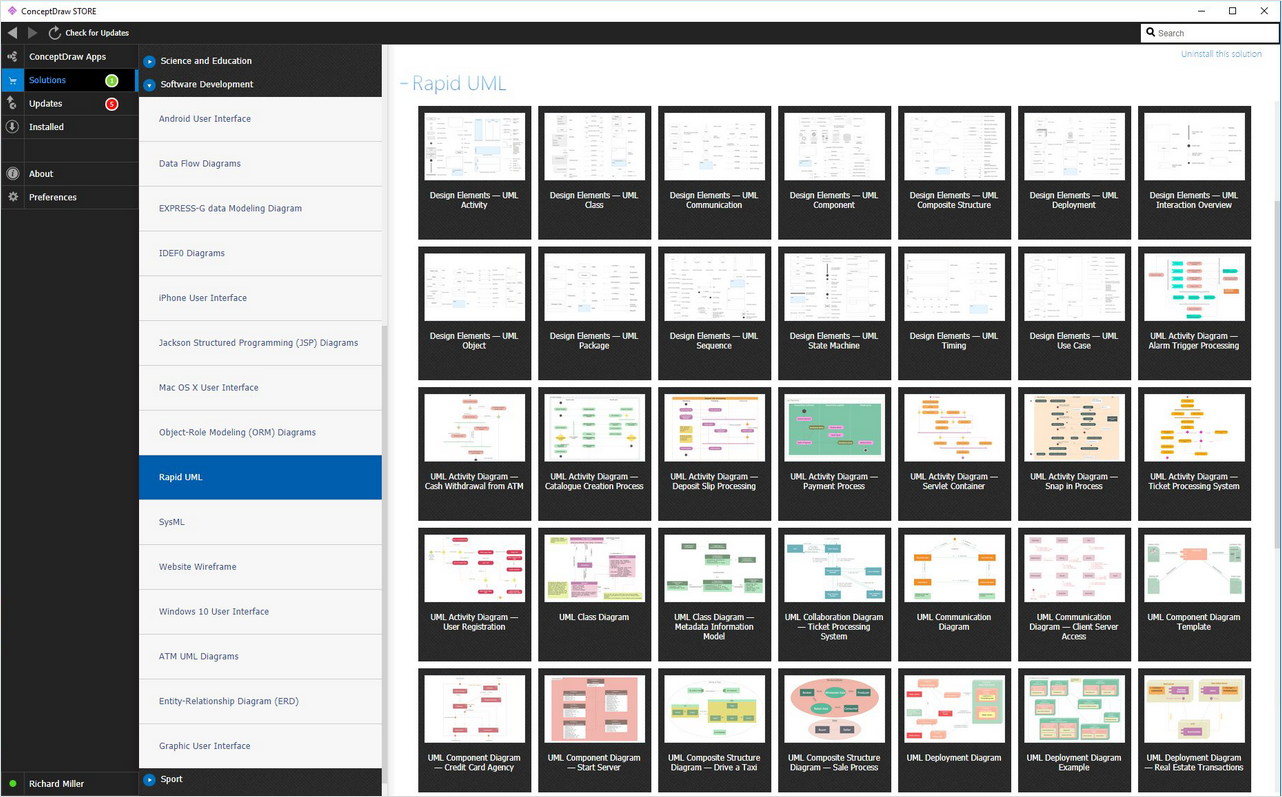Click the Preferences gear icon
Viewport: 1282px width, 797px height.
click(12, 197)
